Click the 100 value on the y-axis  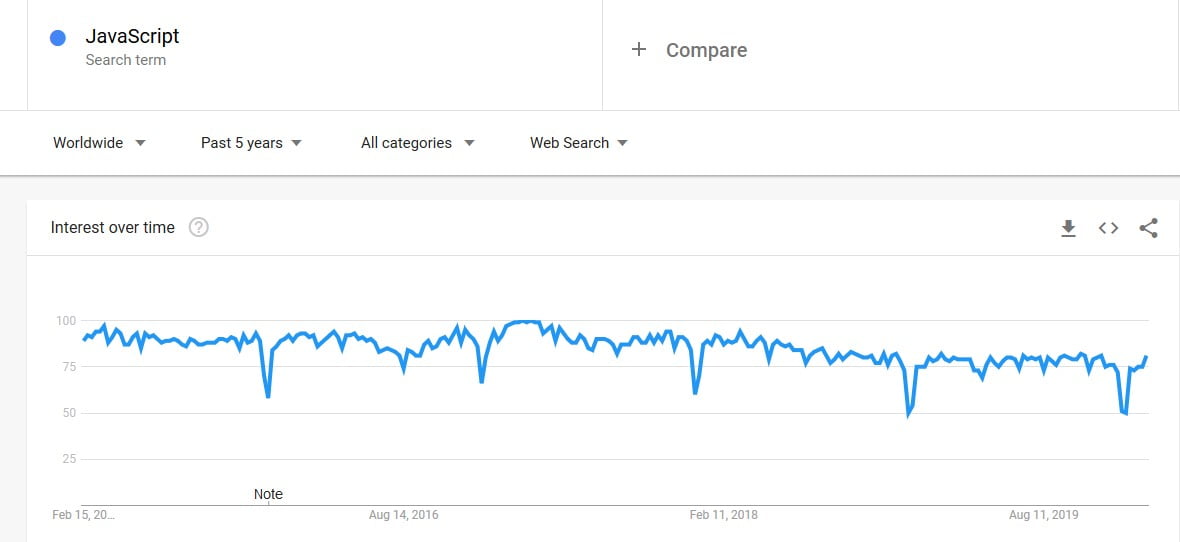click(x=66, y=321)
